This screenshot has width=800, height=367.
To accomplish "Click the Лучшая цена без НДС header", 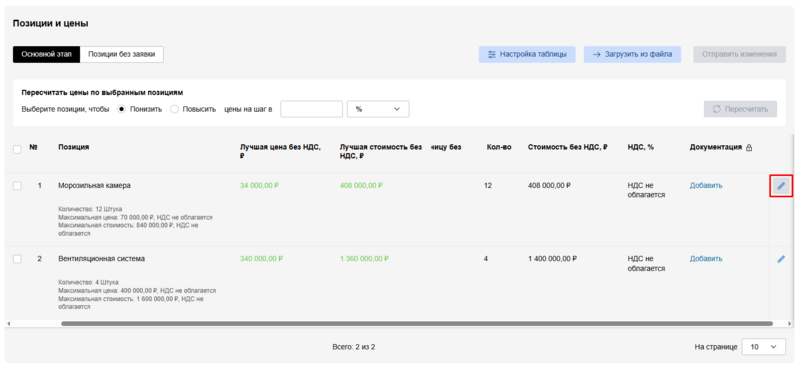I will 280,151.
